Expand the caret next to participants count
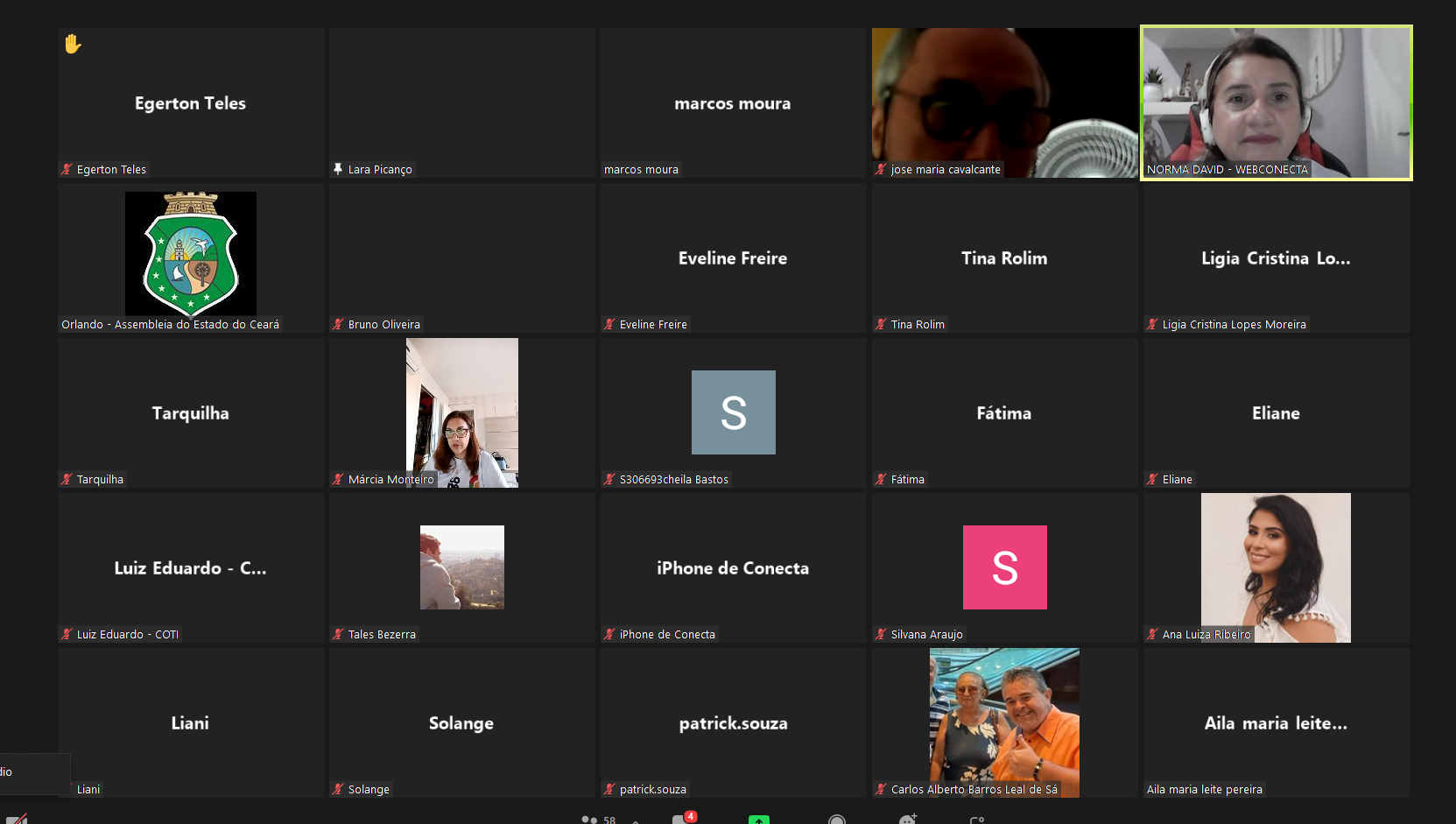Viewport: 1456px width, 824px height. click(636, 821)
